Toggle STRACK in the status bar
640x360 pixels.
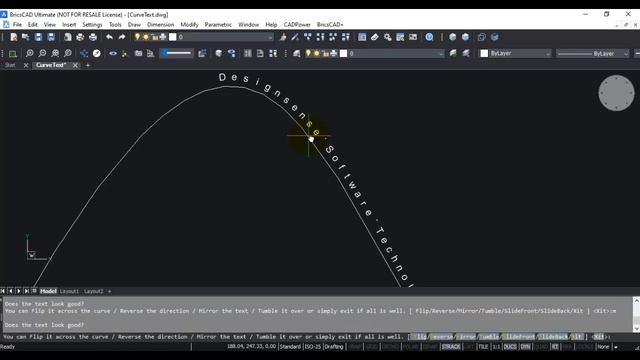coord(451,347)
